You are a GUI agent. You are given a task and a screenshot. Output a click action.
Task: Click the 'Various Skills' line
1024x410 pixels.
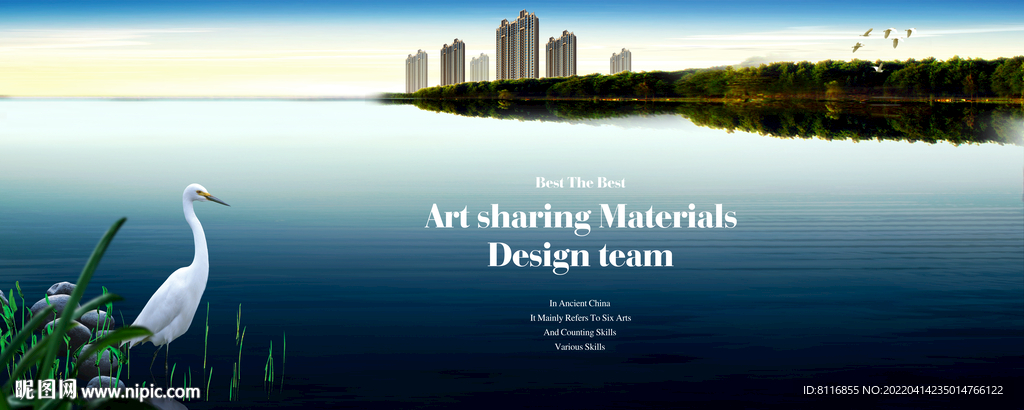(580, 347)
